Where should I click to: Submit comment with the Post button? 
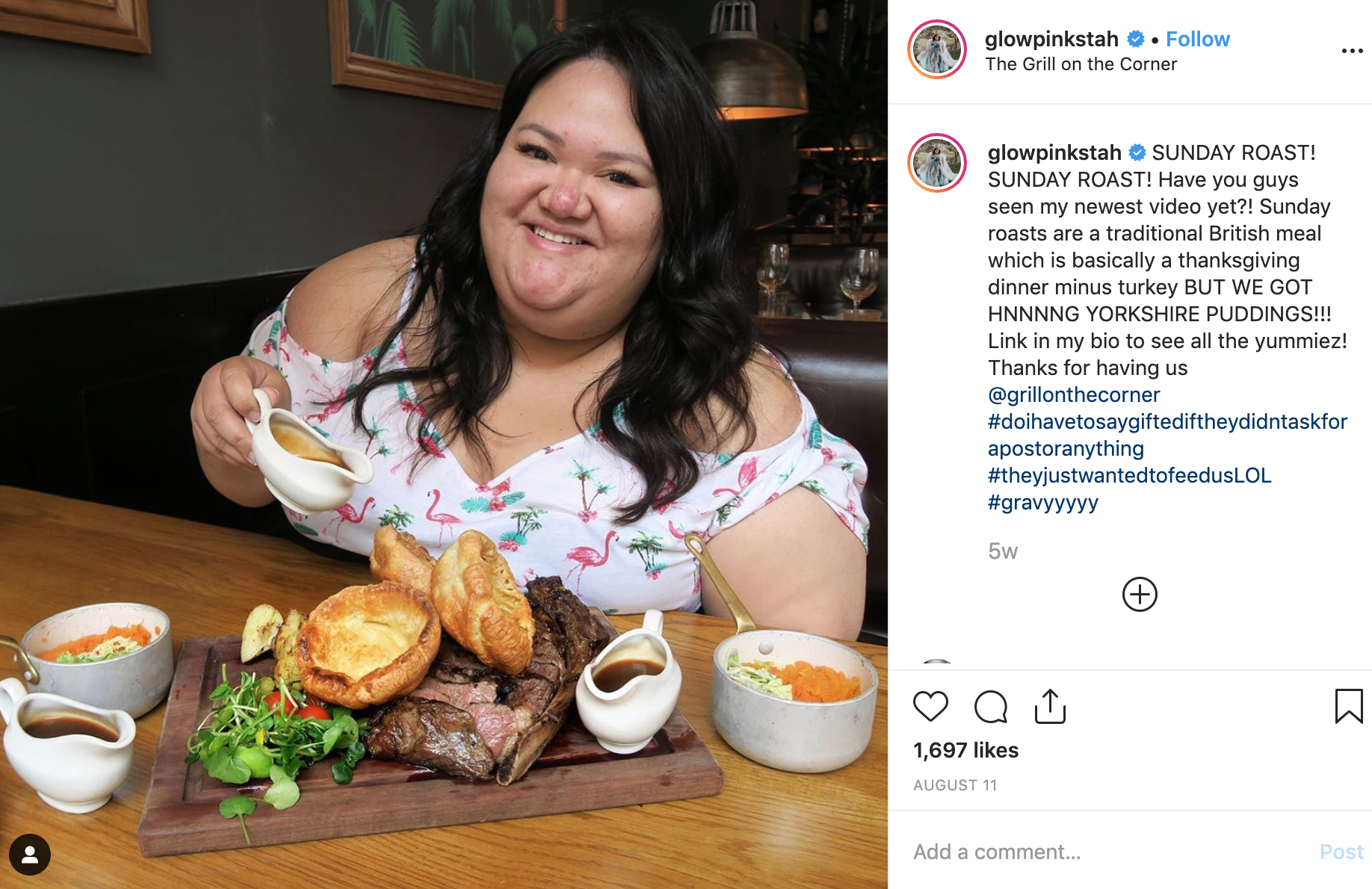coord(1341,852)
